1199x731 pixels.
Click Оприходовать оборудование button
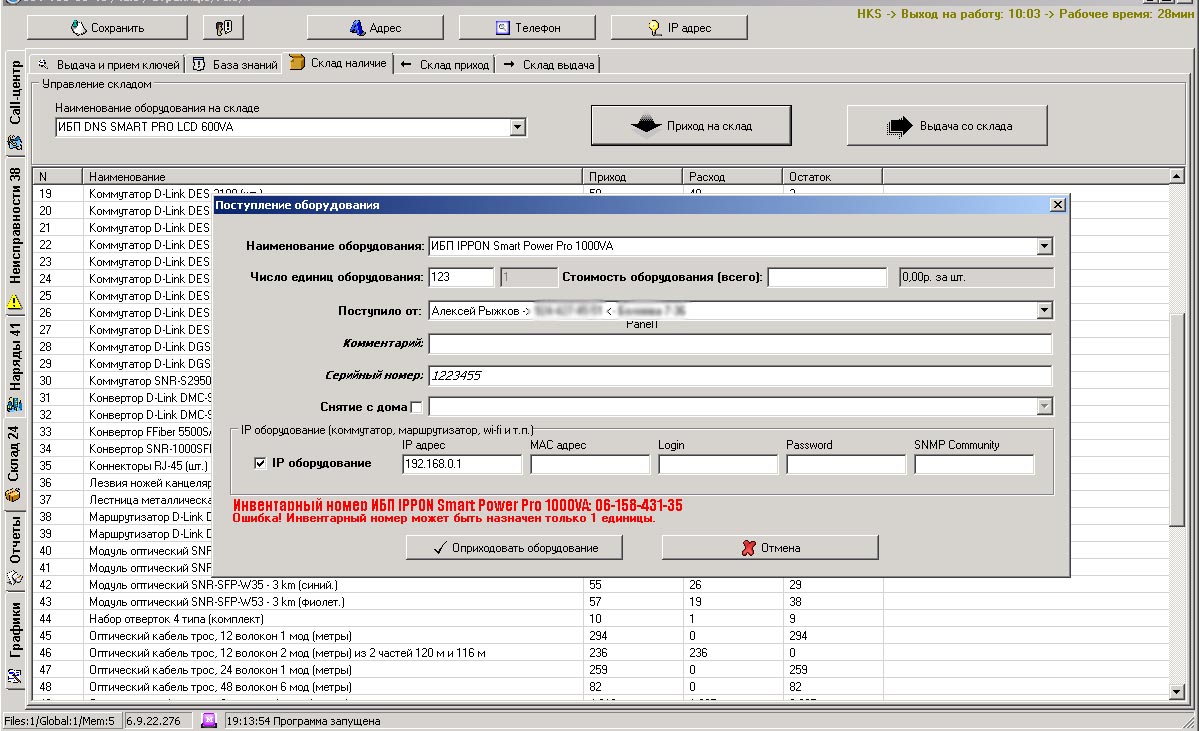[x=515, y=547]
